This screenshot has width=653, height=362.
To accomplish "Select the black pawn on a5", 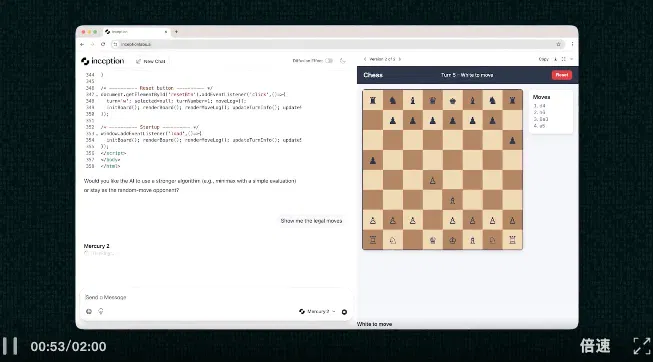I will [x=373, y=160].
